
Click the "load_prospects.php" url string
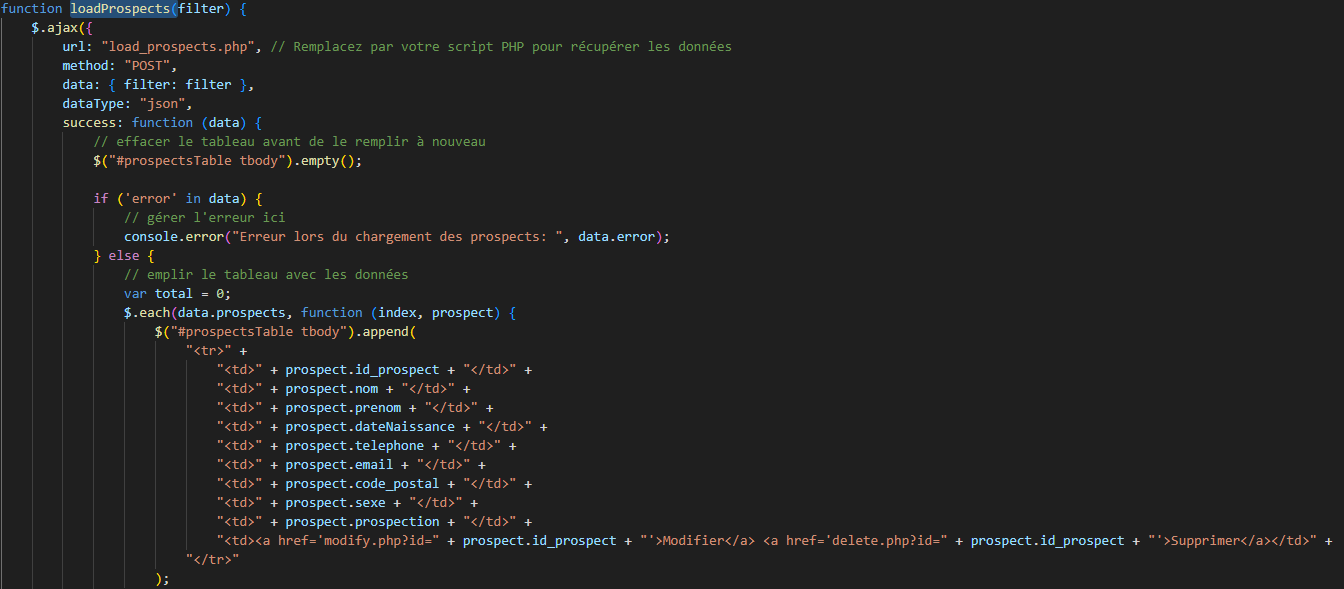182,47
